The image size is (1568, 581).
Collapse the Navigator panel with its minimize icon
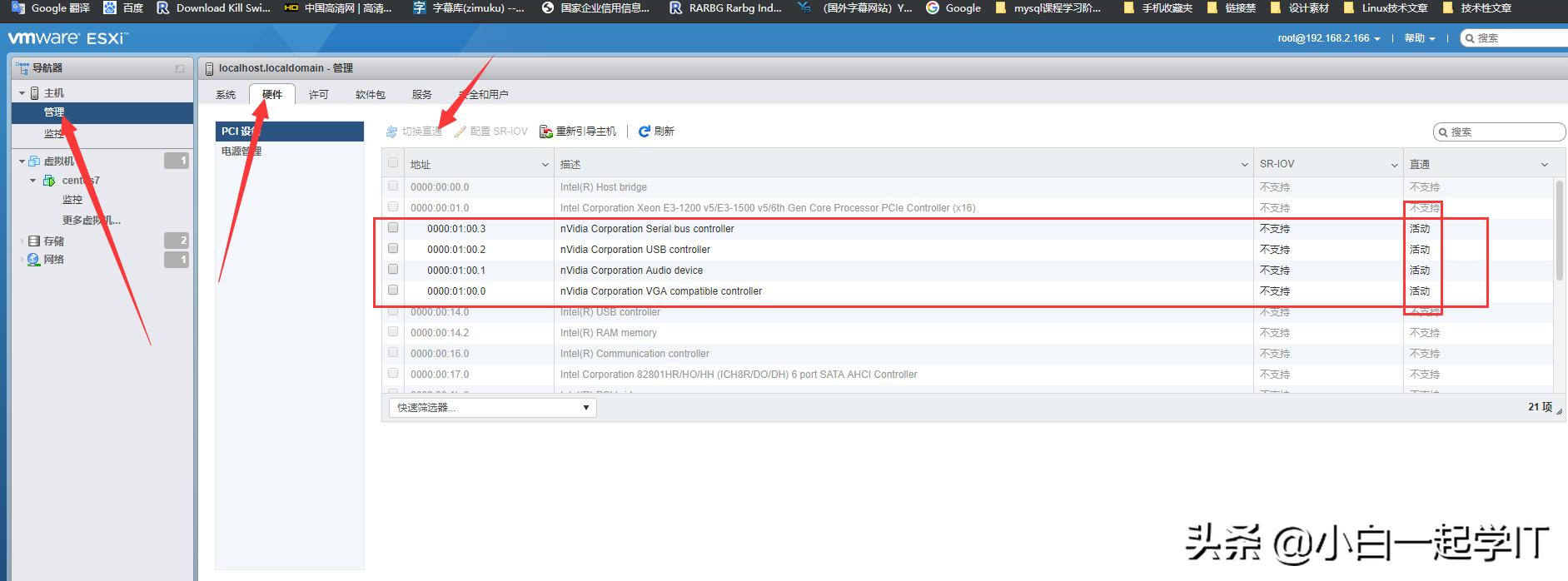coord(179,68)
